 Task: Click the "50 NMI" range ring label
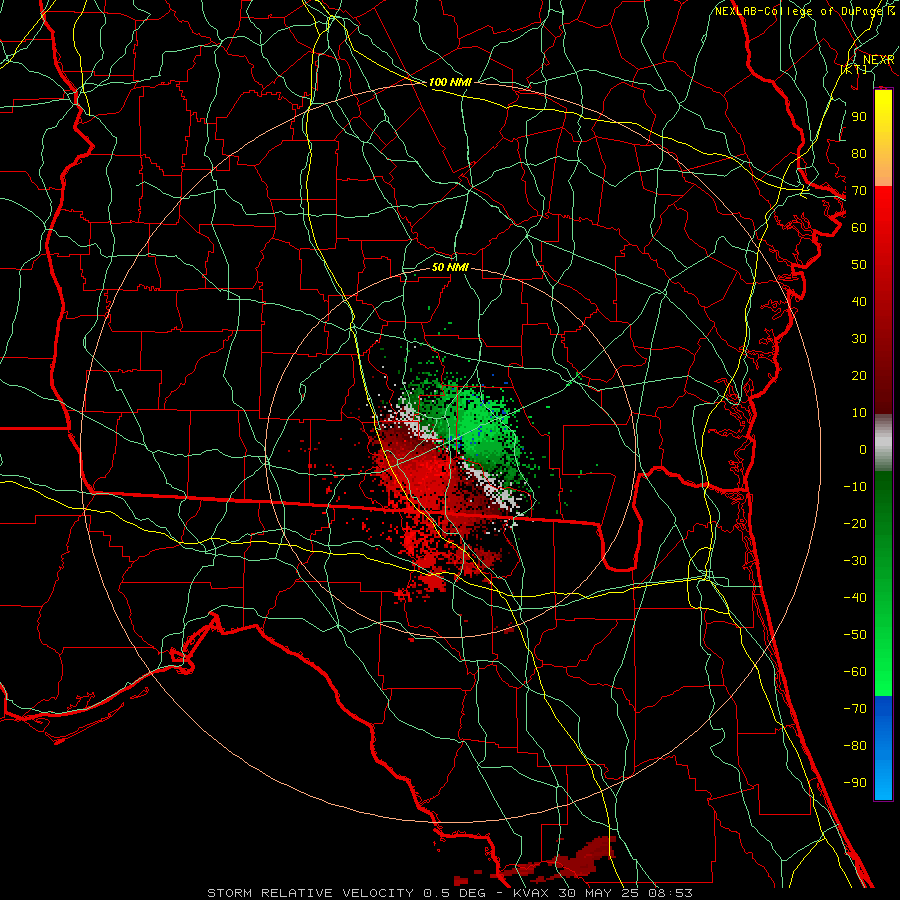pos(450,267)
